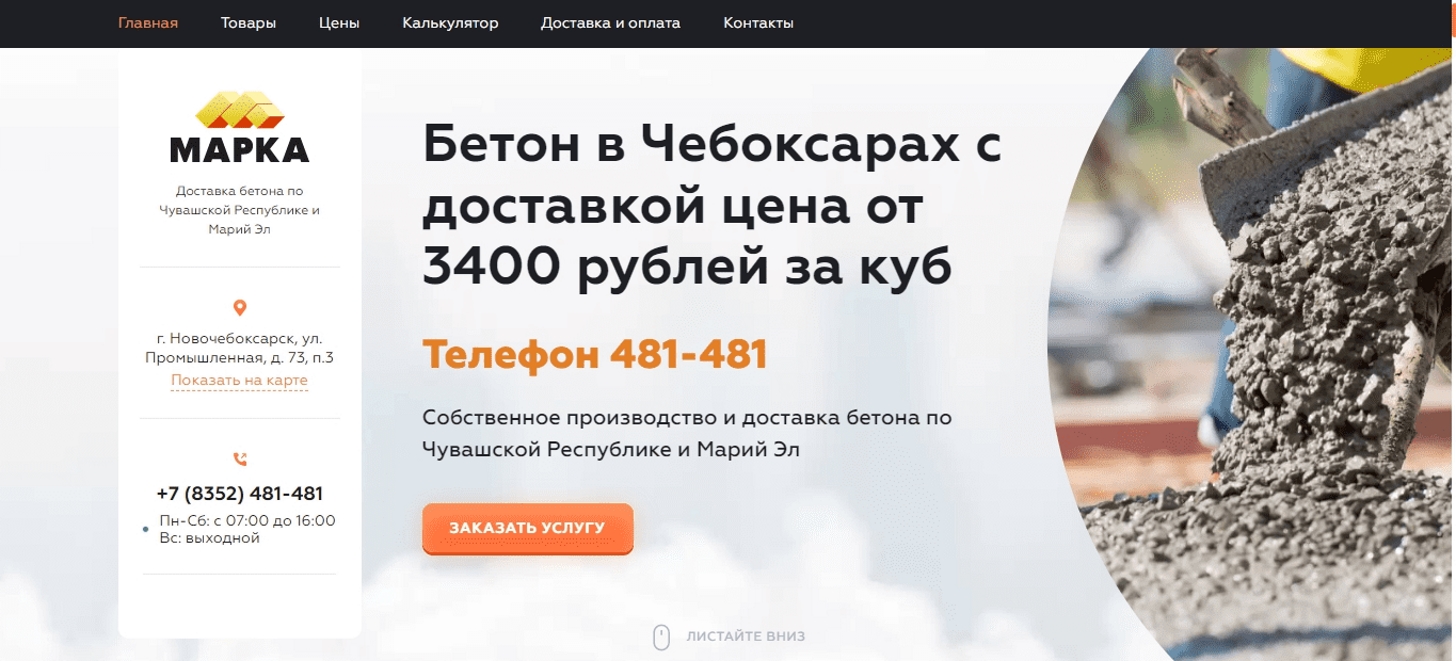Open the Цены section
Viewport: 1456px width, 661px height.
pos(339,23)
